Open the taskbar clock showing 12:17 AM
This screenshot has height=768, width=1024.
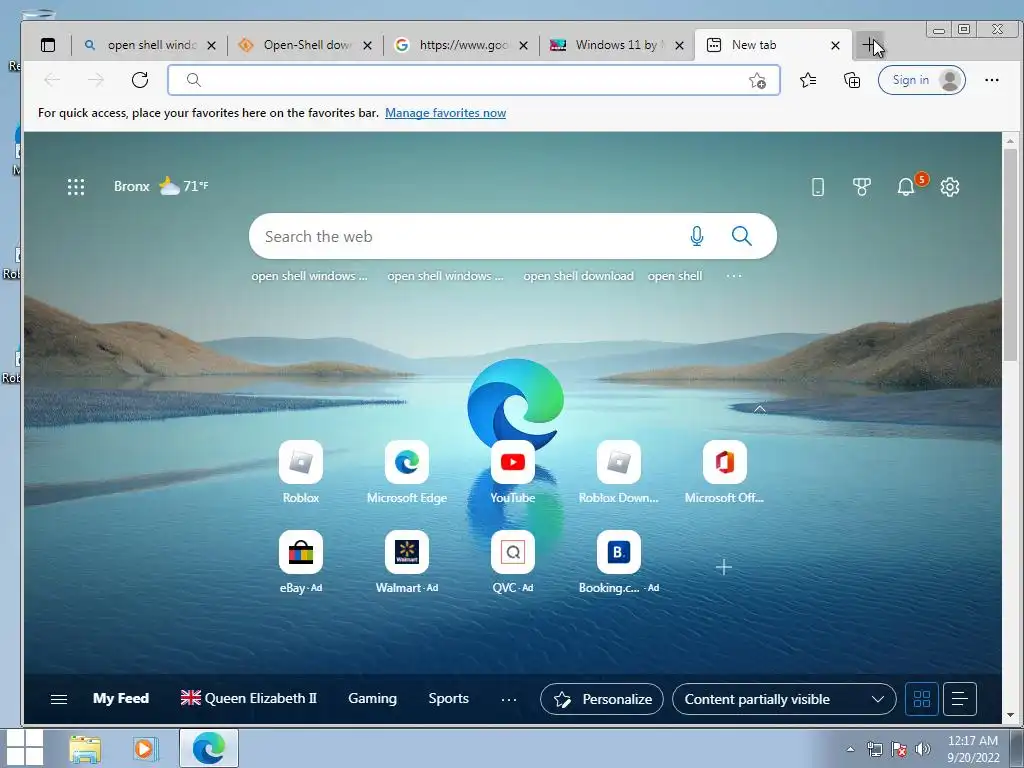click(973, 748)
